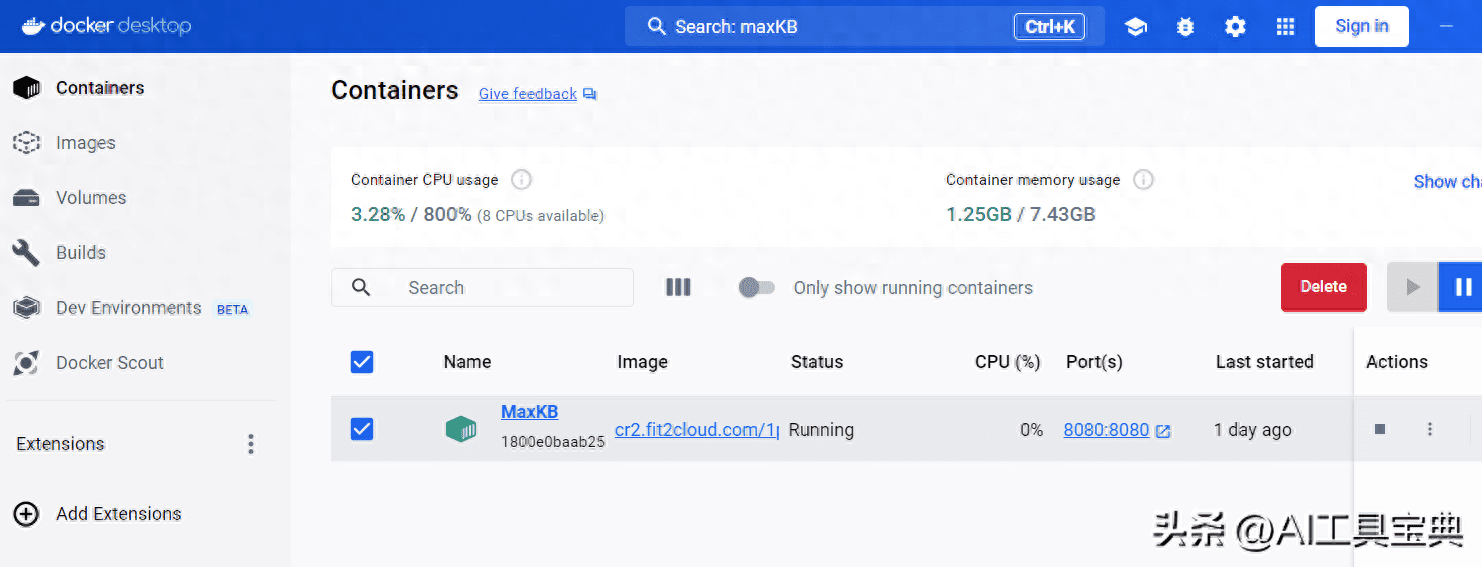Stop the MaxKB container
The image size is (1482, 567).
point(1380,429)
